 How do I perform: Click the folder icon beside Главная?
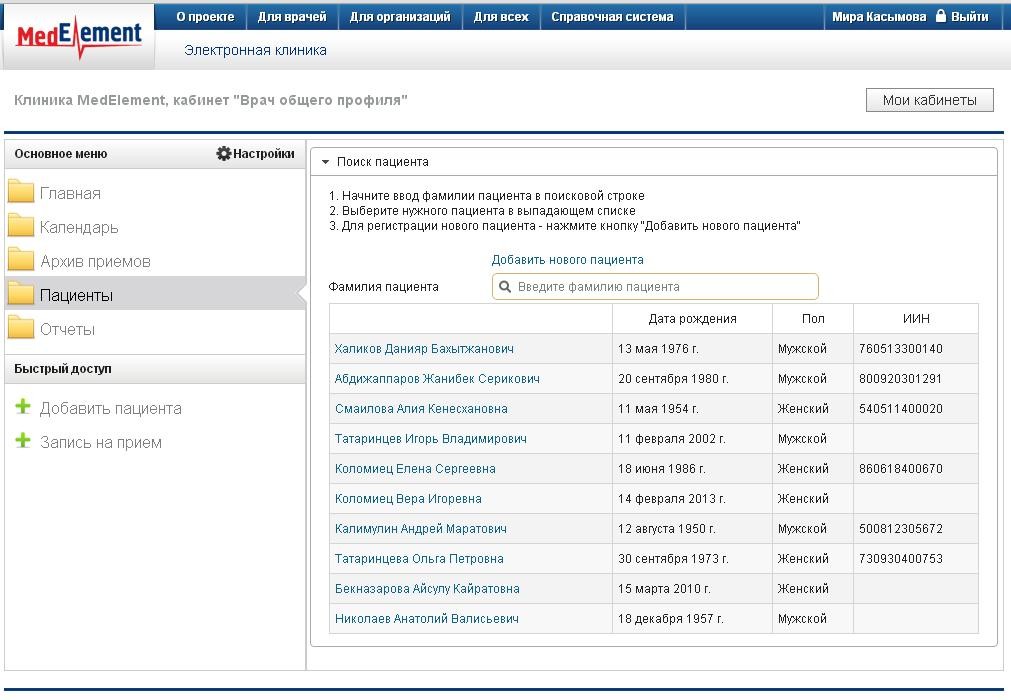tap(21, 193)
